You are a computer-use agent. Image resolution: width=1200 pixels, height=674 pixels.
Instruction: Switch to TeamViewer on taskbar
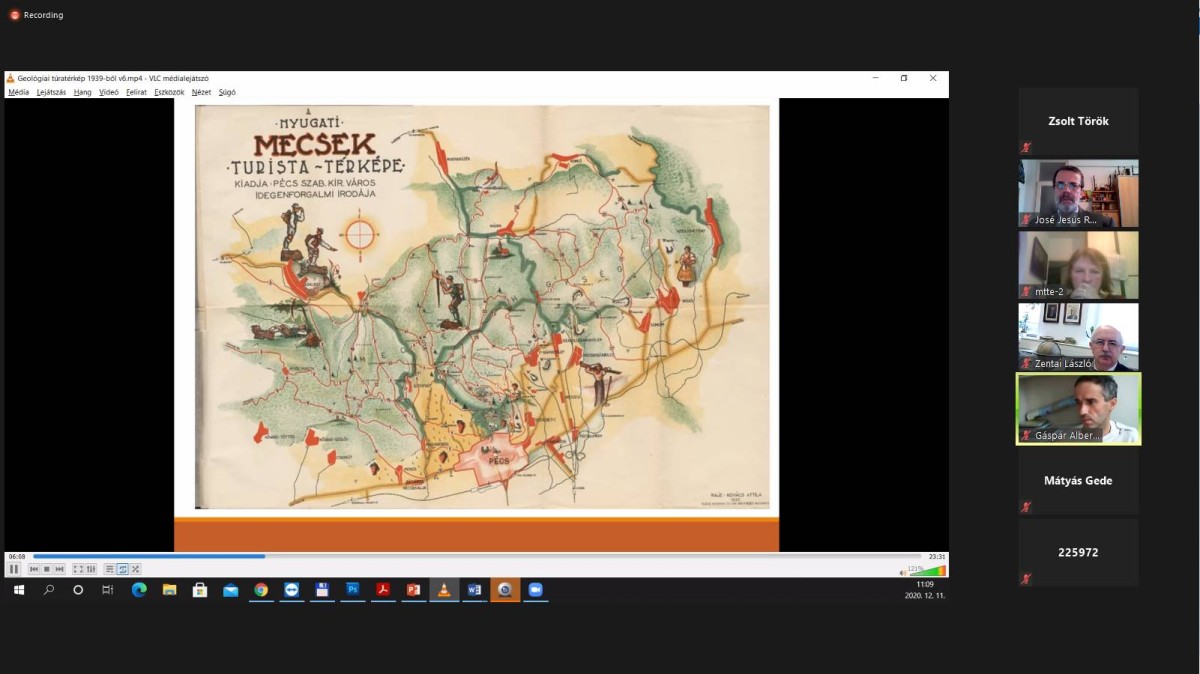pyautogui.click(x=291, y=590)
